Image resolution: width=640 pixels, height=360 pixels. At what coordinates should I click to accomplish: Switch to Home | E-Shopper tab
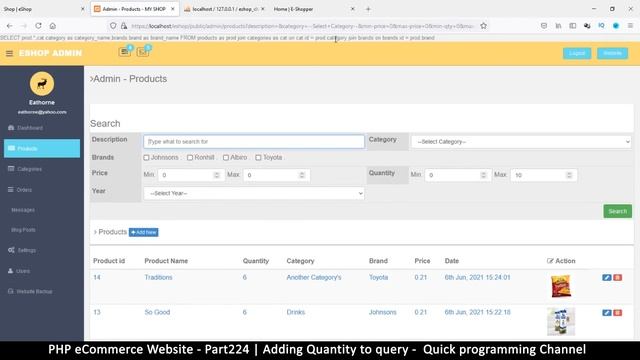[x=313, y=9]
